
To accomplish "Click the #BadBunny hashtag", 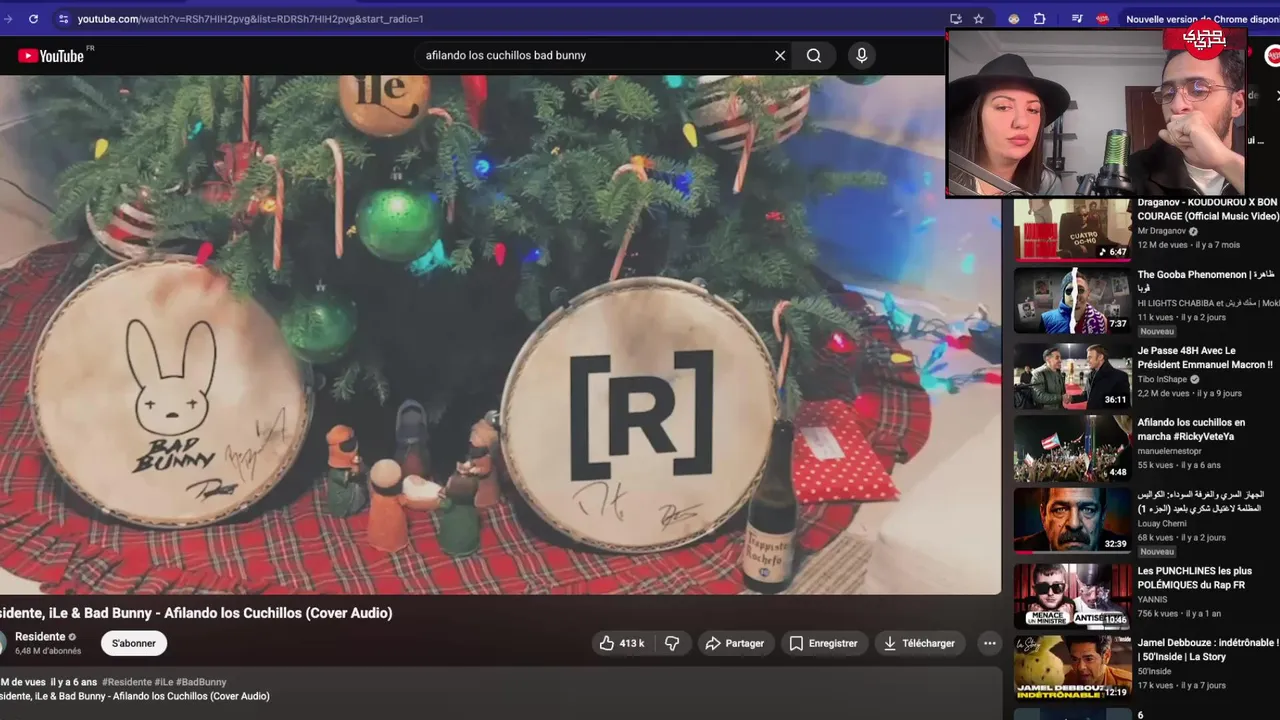I will 201,682.
